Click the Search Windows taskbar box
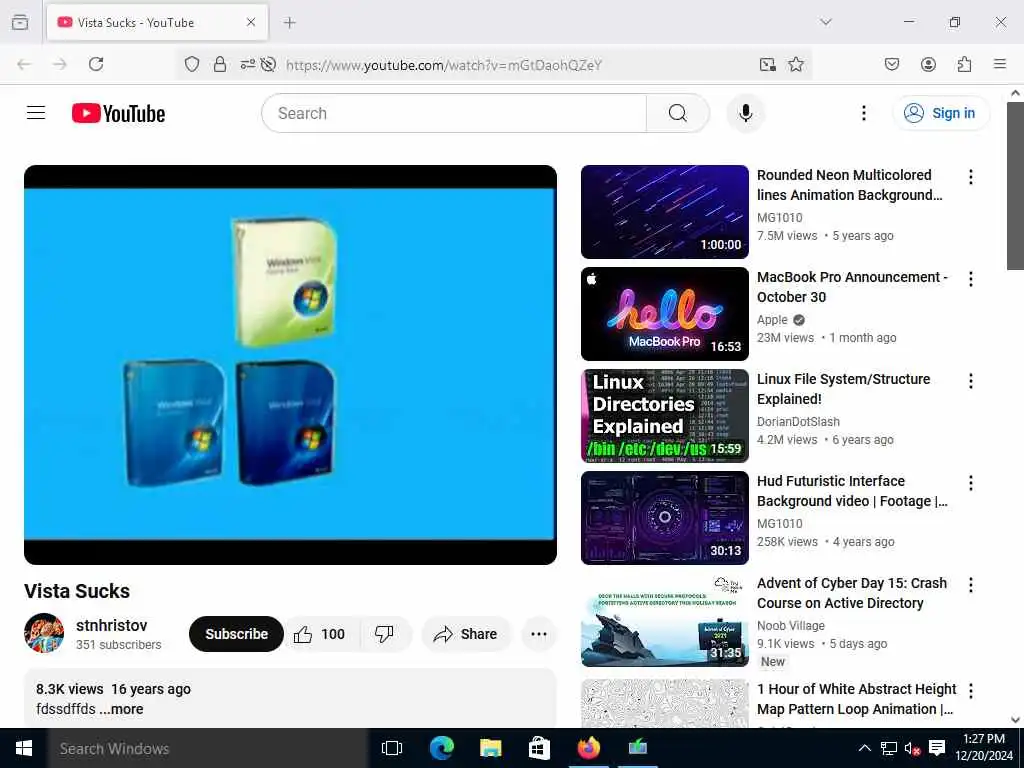Image resolution: width=1024 pixels, height=768 pixels. (208, 748)
